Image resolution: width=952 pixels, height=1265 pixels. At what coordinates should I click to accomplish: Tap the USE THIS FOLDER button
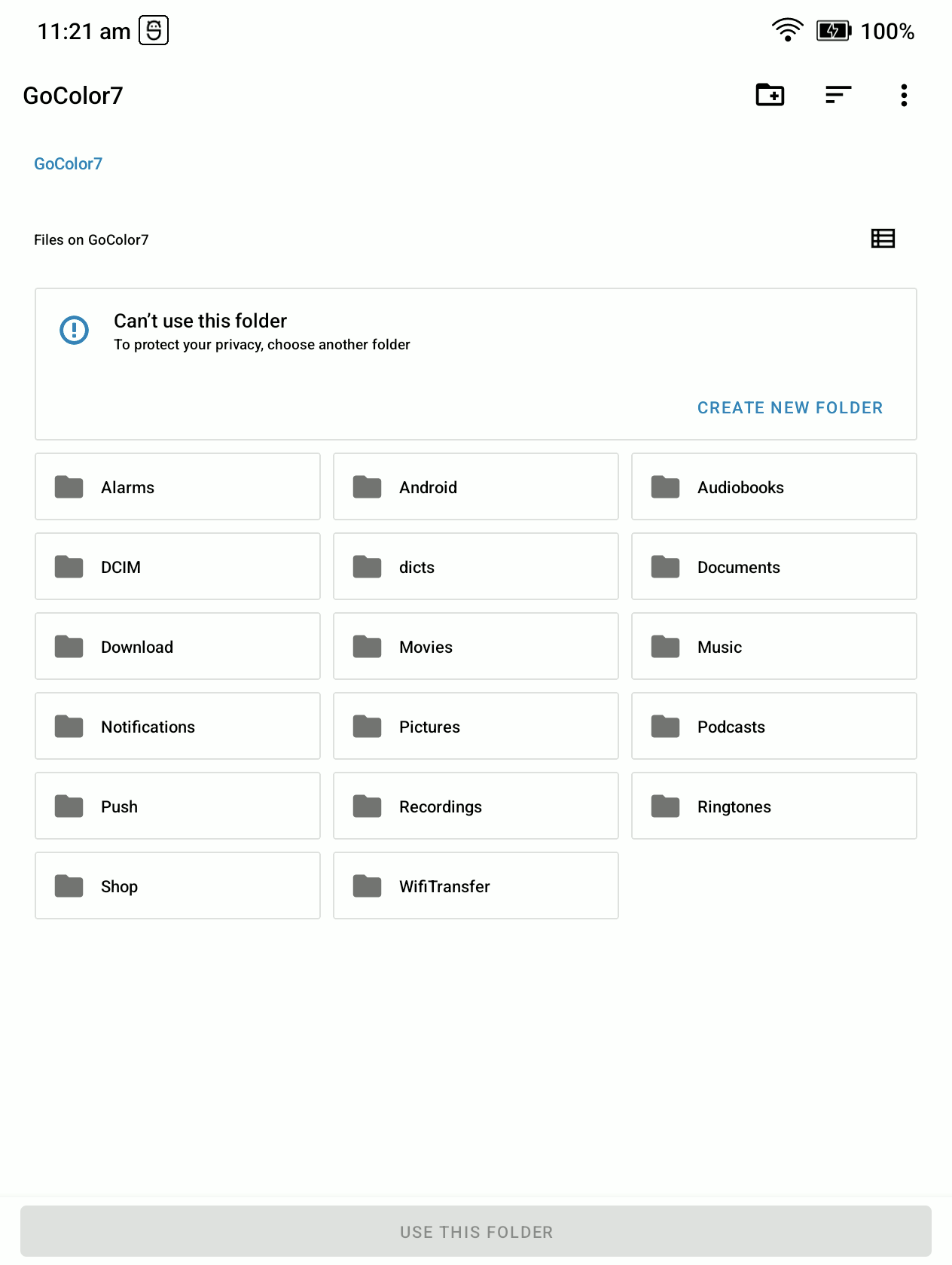(x=476, y=1231)
